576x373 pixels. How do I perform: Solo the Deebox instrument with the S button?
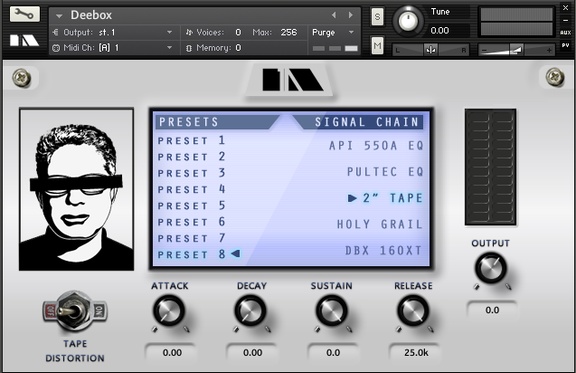(x=377, y=17)
